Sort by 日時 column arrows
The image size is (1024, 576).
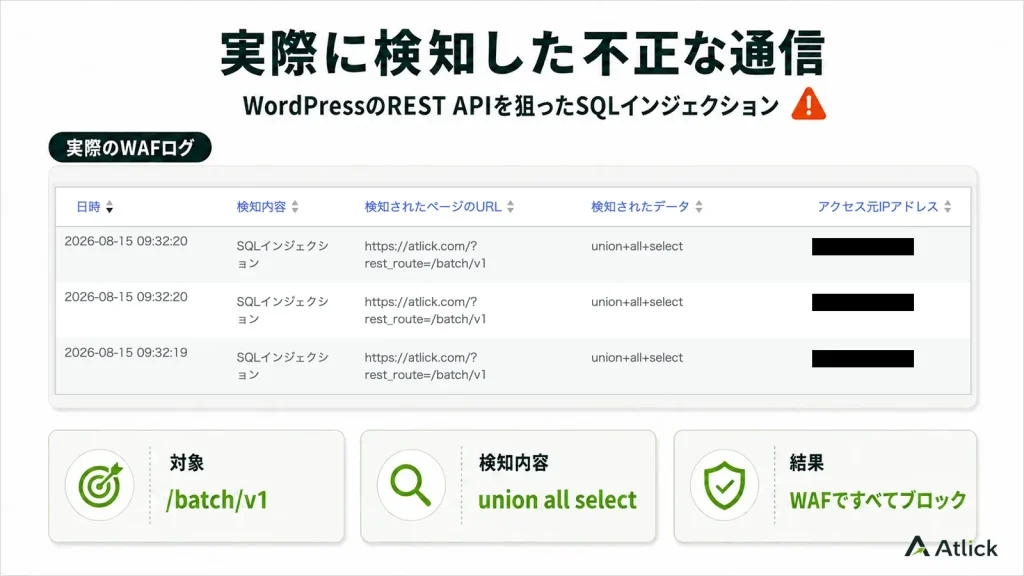tap(110, 207)
